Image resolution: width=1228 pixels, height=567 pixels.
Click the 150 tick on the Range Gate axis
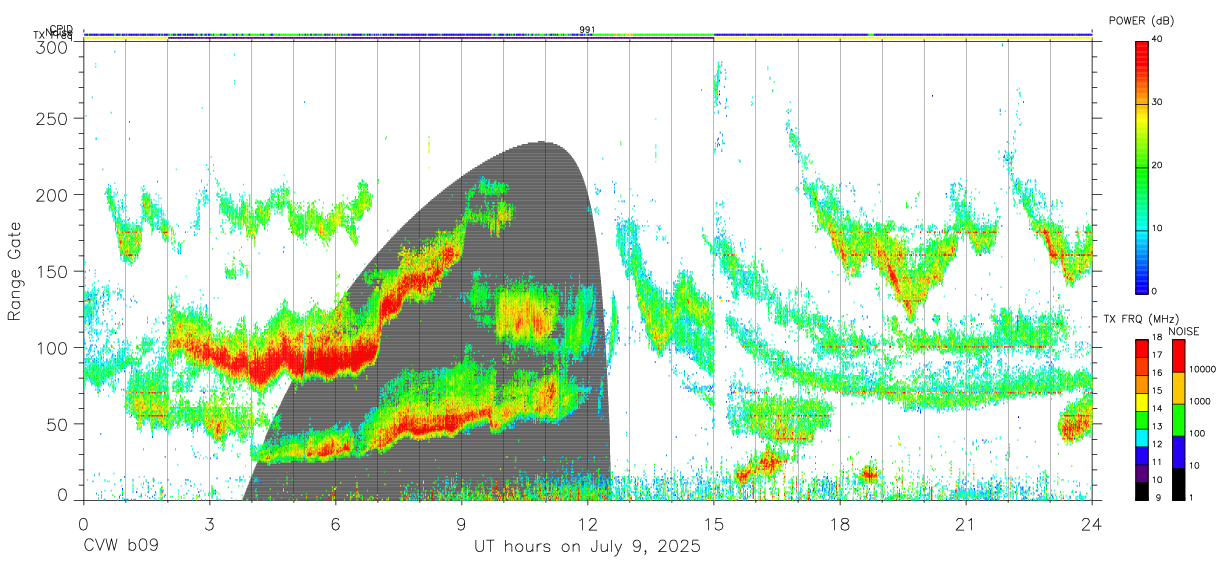(x=54, y=271)
